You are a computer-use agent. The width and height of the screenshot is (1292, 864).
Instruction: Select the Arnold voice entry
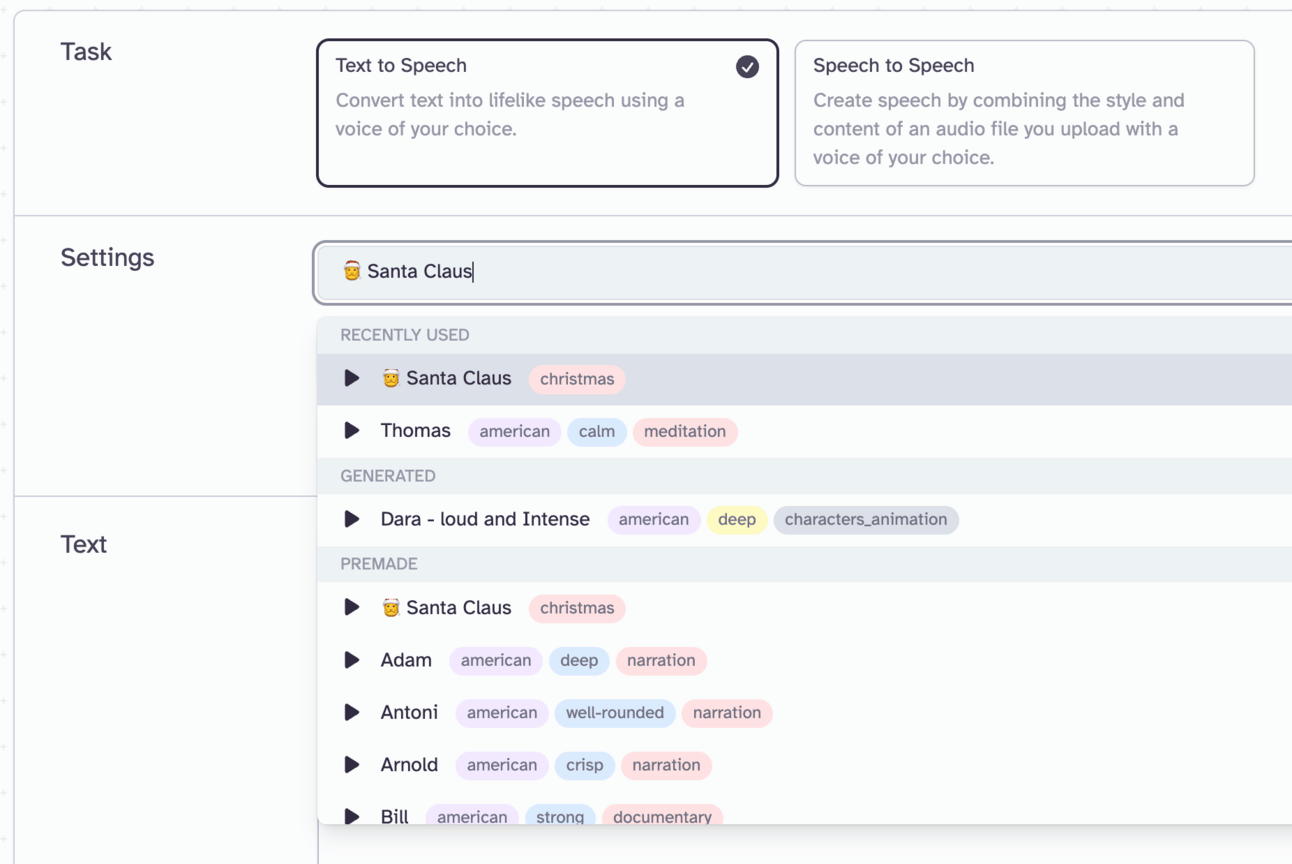pos(409,765)
